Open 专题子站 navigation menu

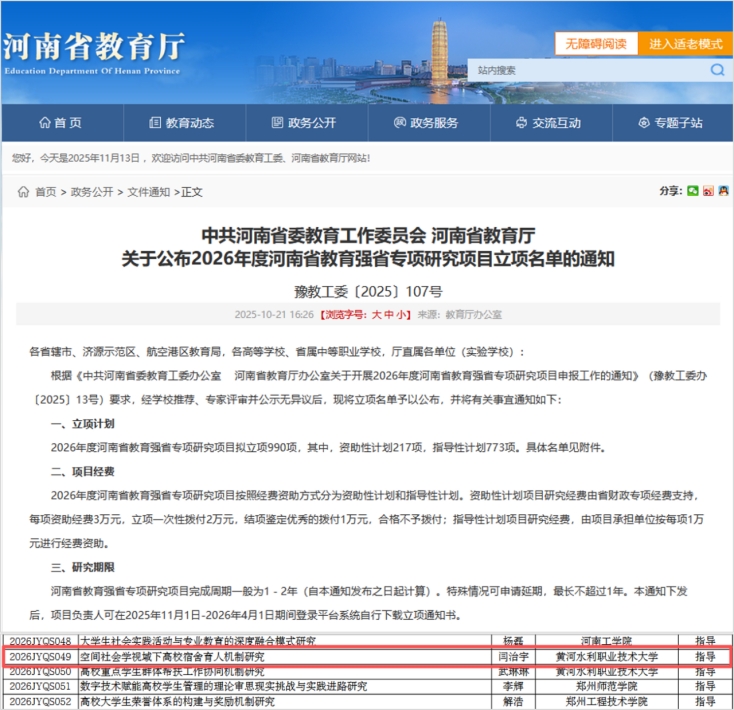671,123
